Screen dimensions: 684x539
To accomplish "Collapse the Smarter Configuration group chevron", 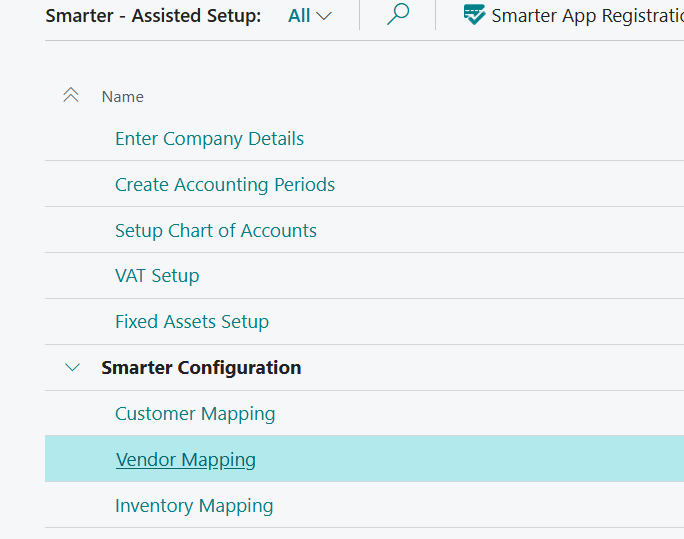I will 72,367.
